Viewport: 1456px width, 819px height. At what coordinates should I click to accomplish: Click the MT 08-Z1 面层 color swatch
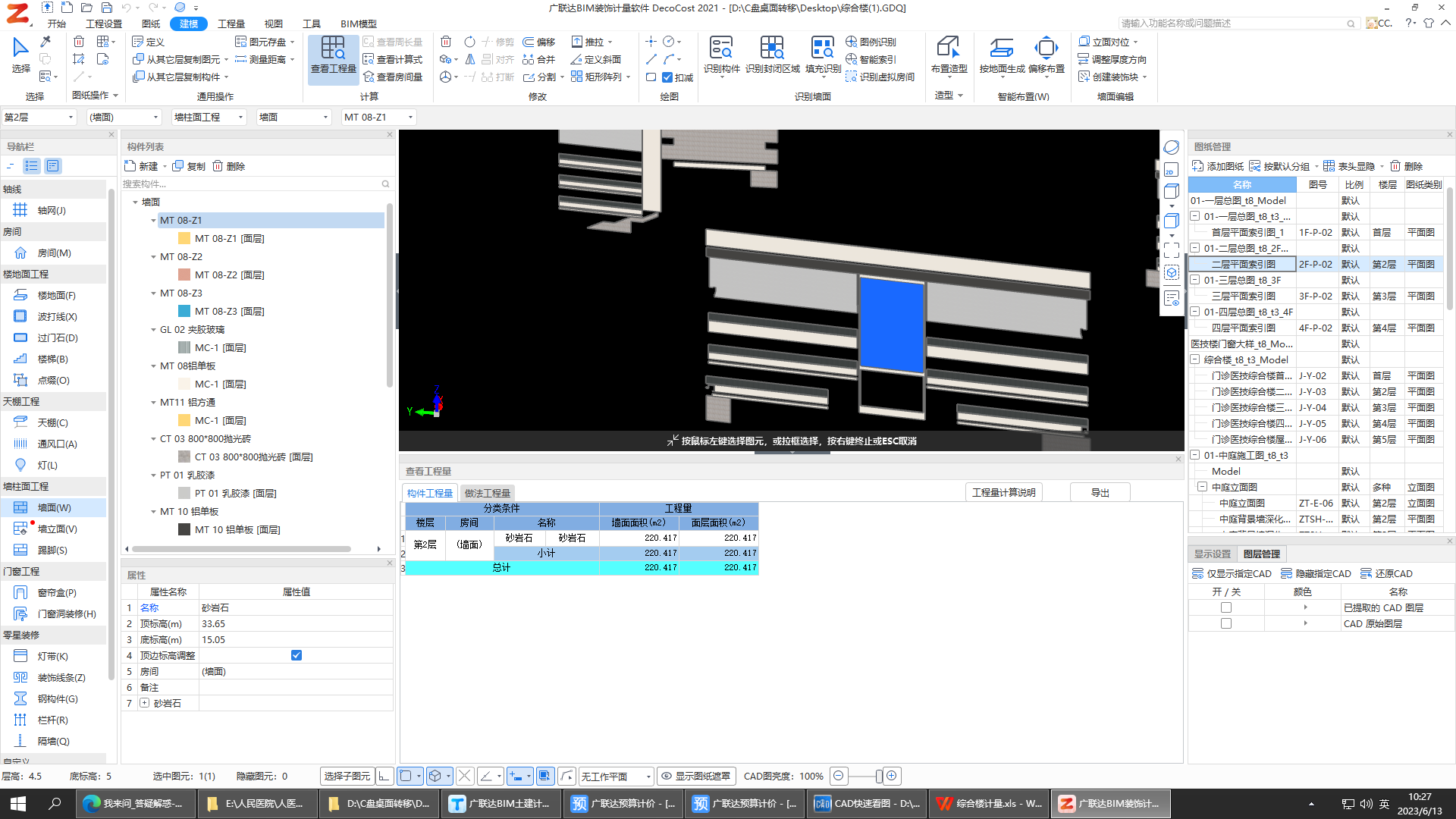[x=184, y=238]
